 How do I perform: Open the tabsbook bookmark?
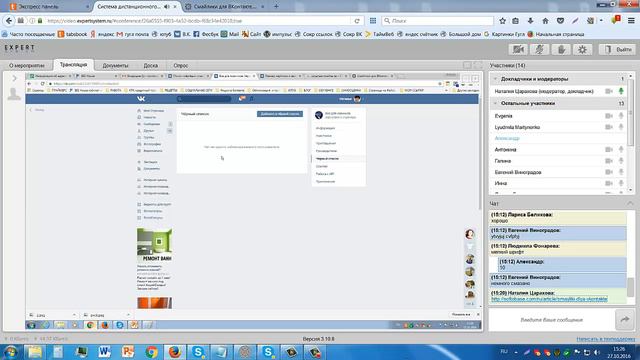73,34
